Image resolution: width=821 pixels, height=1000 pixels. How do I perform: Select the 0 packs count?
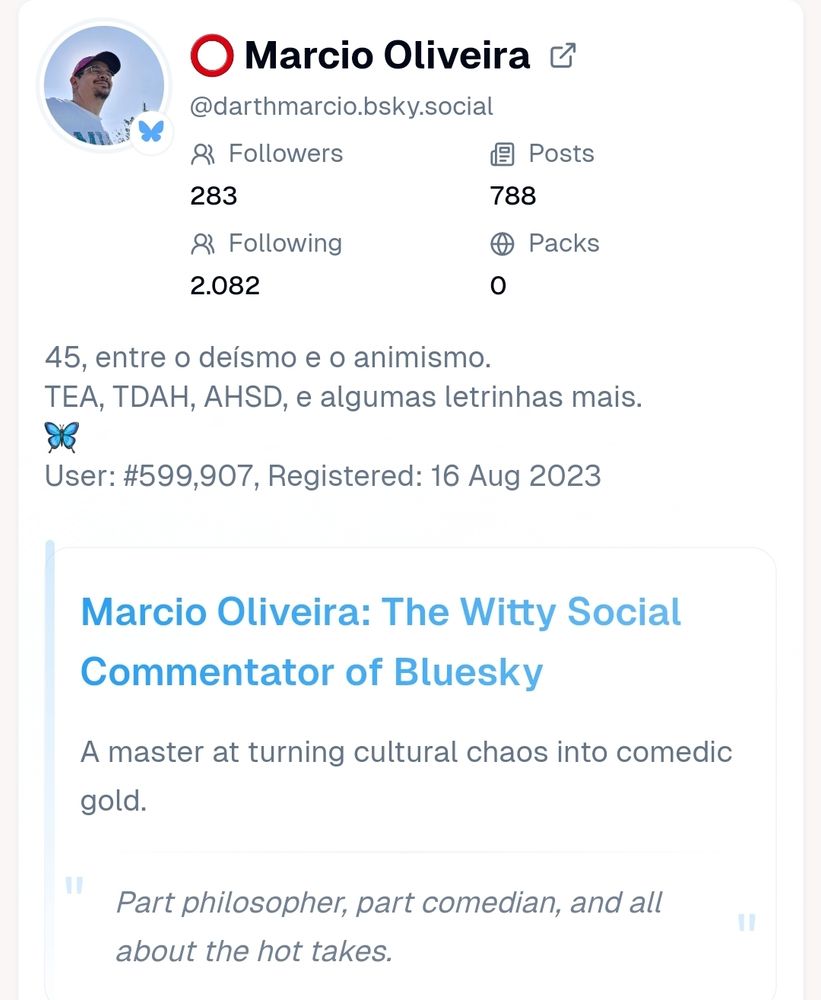498,286
